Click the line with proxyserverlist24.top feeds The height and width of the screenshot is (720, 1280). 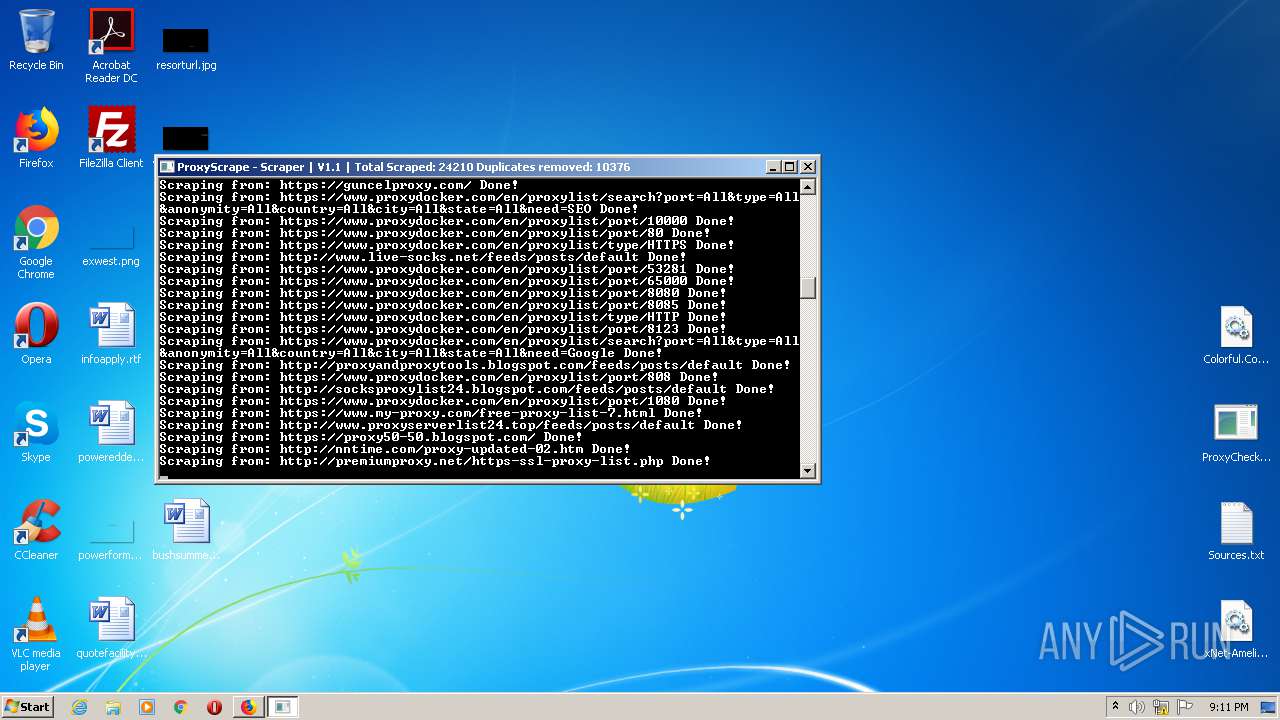coord(451,425)
